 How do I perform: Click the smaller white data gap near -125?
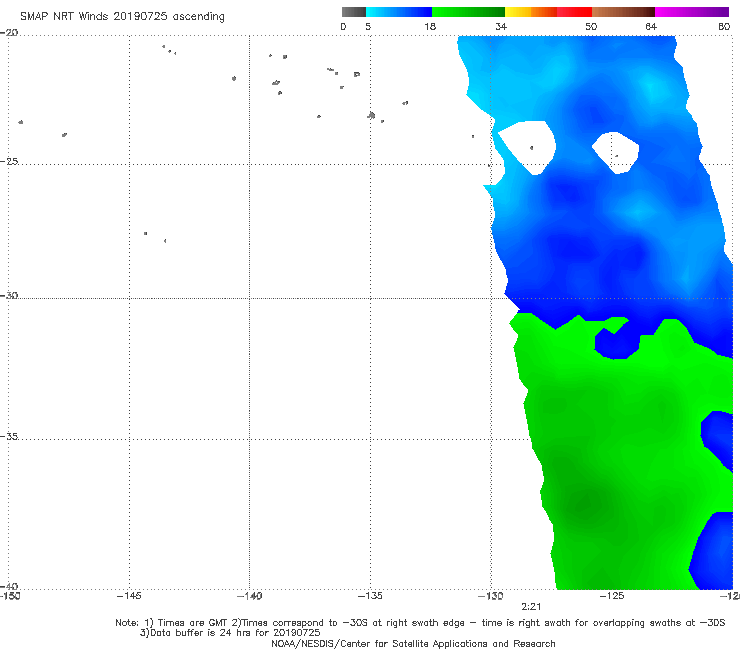click(616, 152)
